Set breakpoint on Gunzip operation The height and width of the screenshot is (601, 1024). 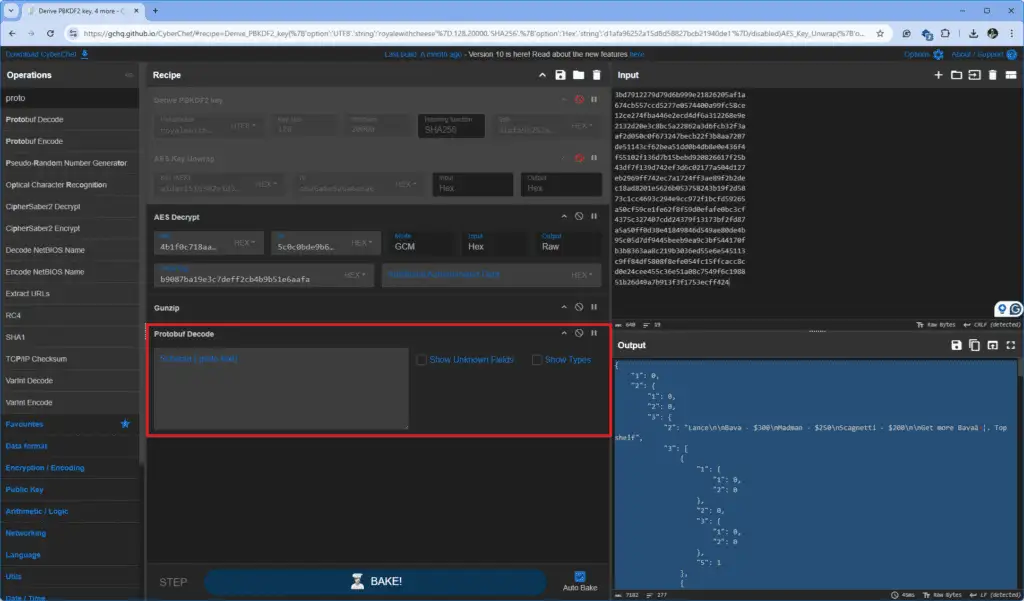[x=594, y=307]
